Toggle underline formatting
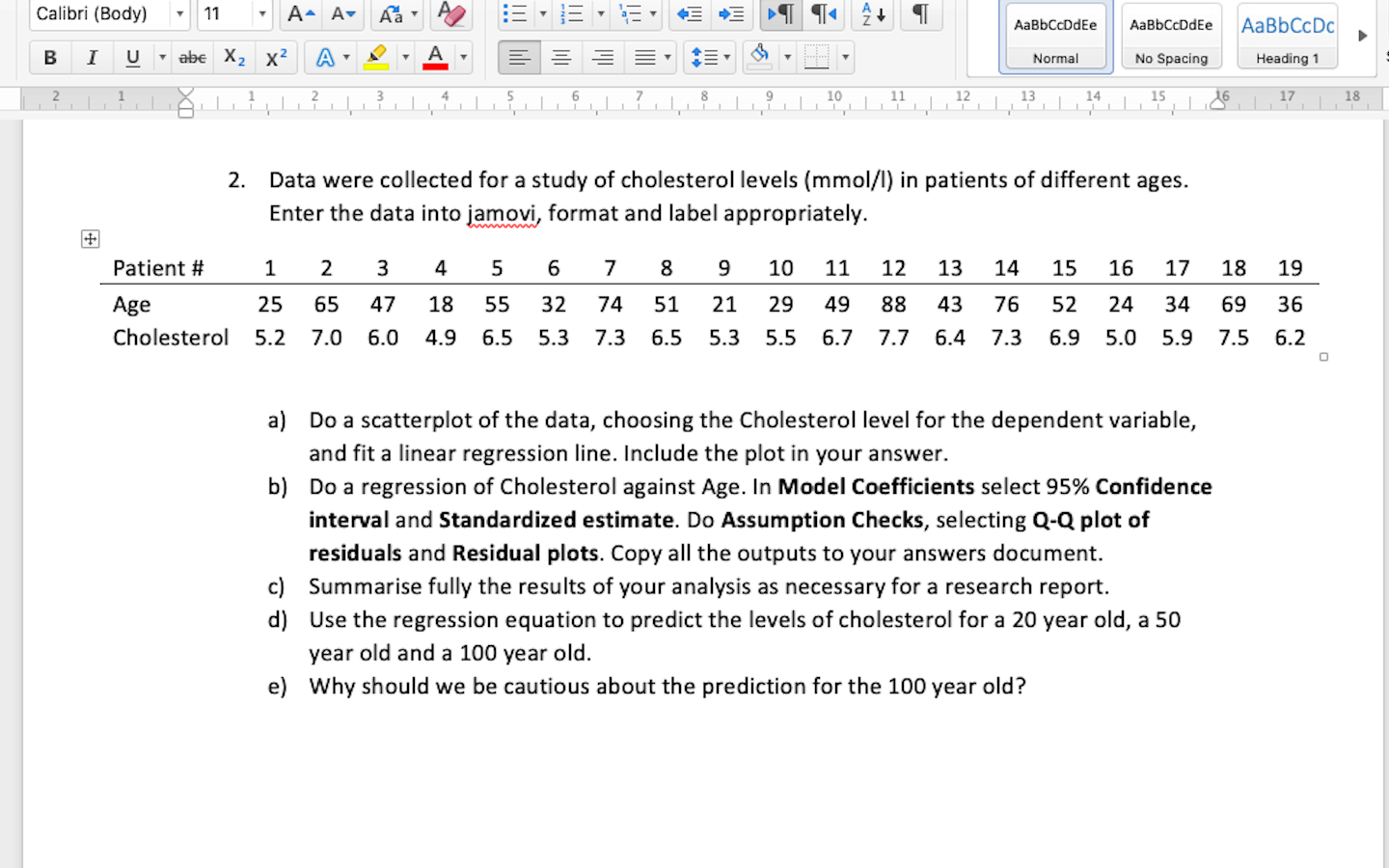Image resolution: width=1389 pixels, height=868 pixels. (133, 58)
